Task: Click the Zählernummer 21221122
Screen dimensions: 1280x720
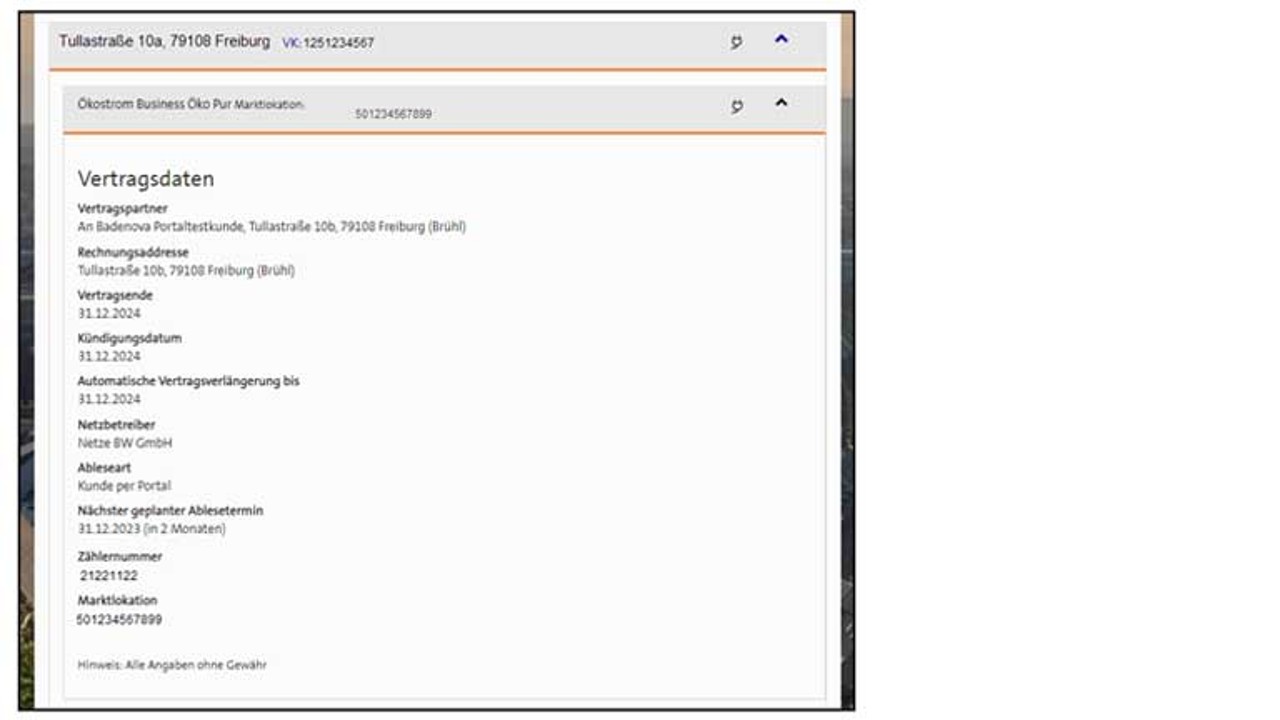Action: point(109,576)
